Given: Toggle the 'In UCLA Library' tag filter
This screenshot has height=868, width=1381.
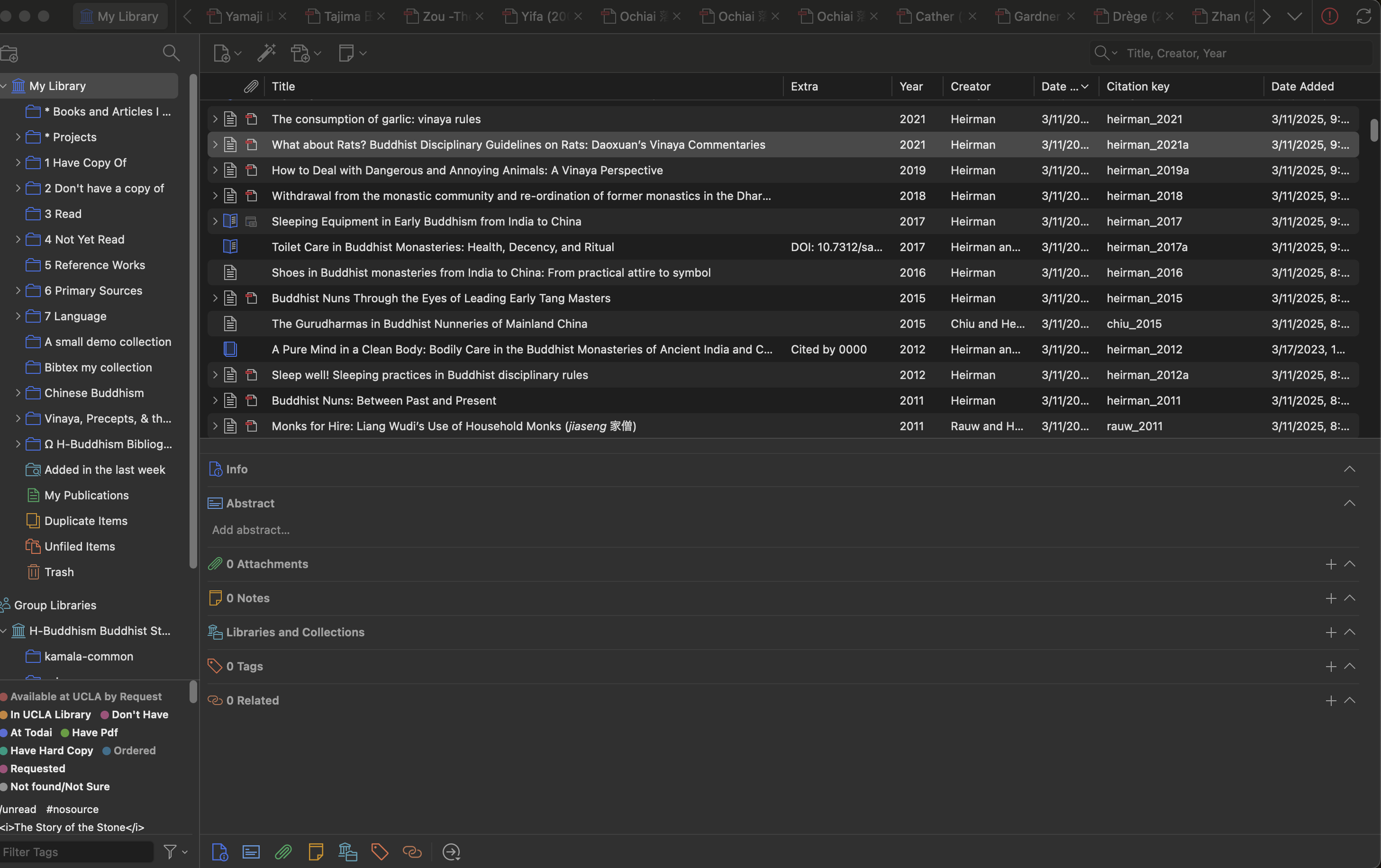Looking at the screenshot, I should (x=50, y=714).
